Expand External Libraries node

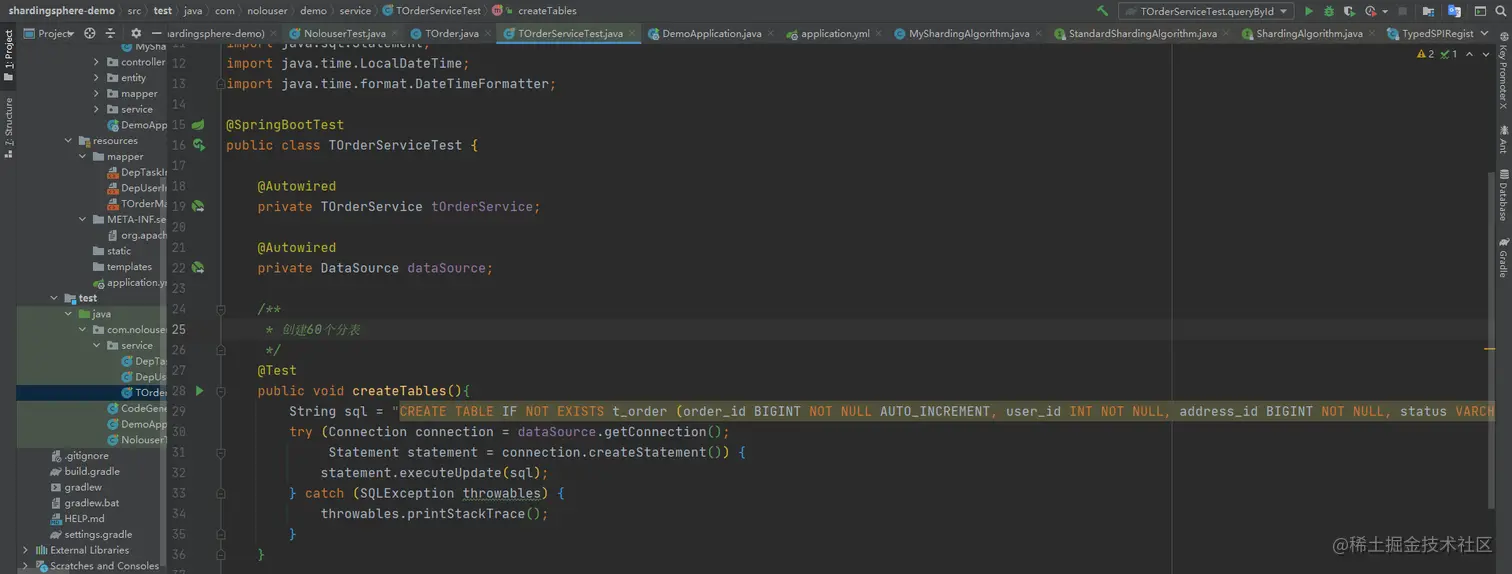pyautogui.click(x=26, y=550)
